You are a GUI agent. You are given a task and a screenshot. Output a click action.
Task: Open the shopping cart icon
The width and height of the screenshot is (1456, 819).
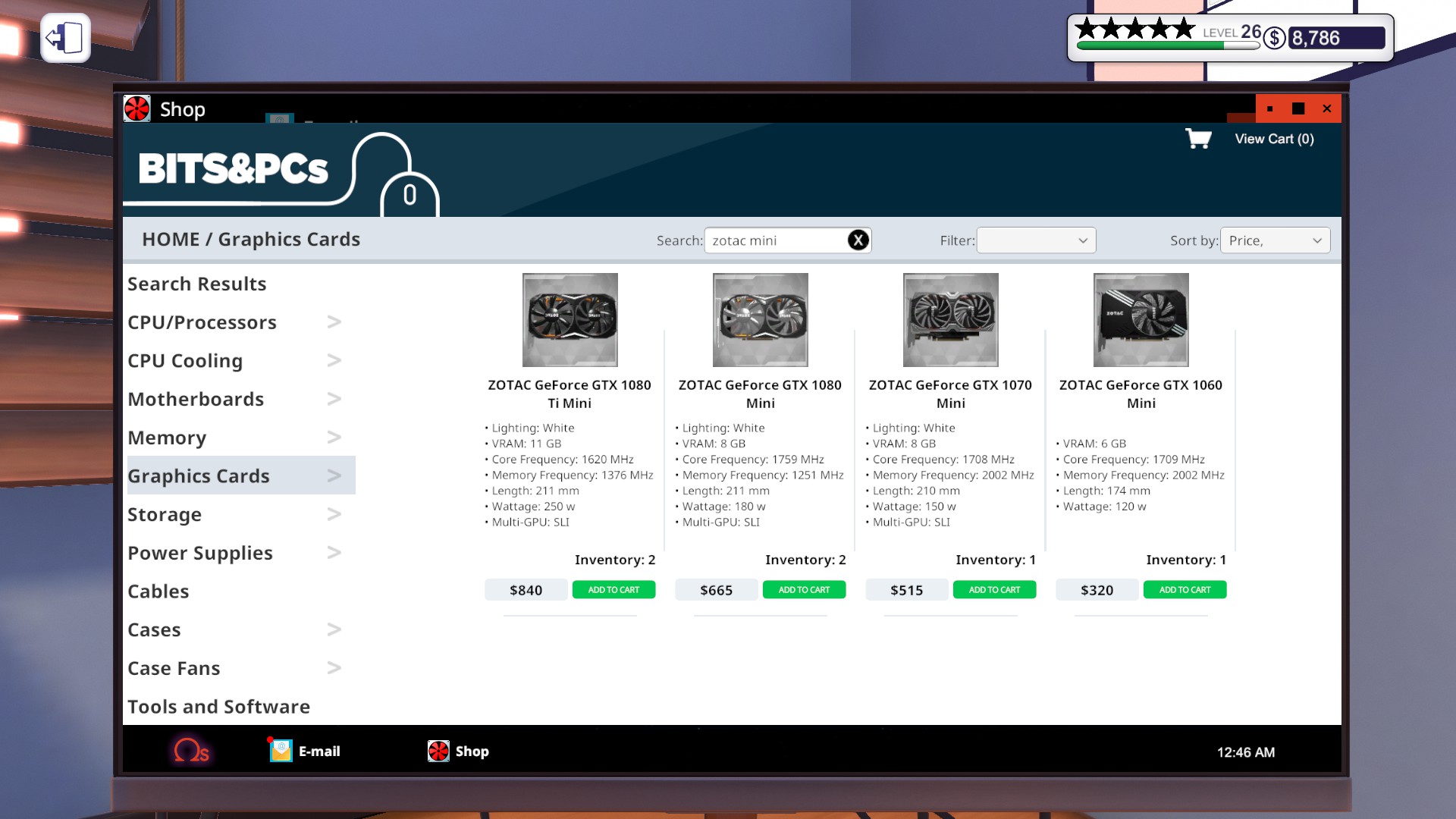[1198, 139]
